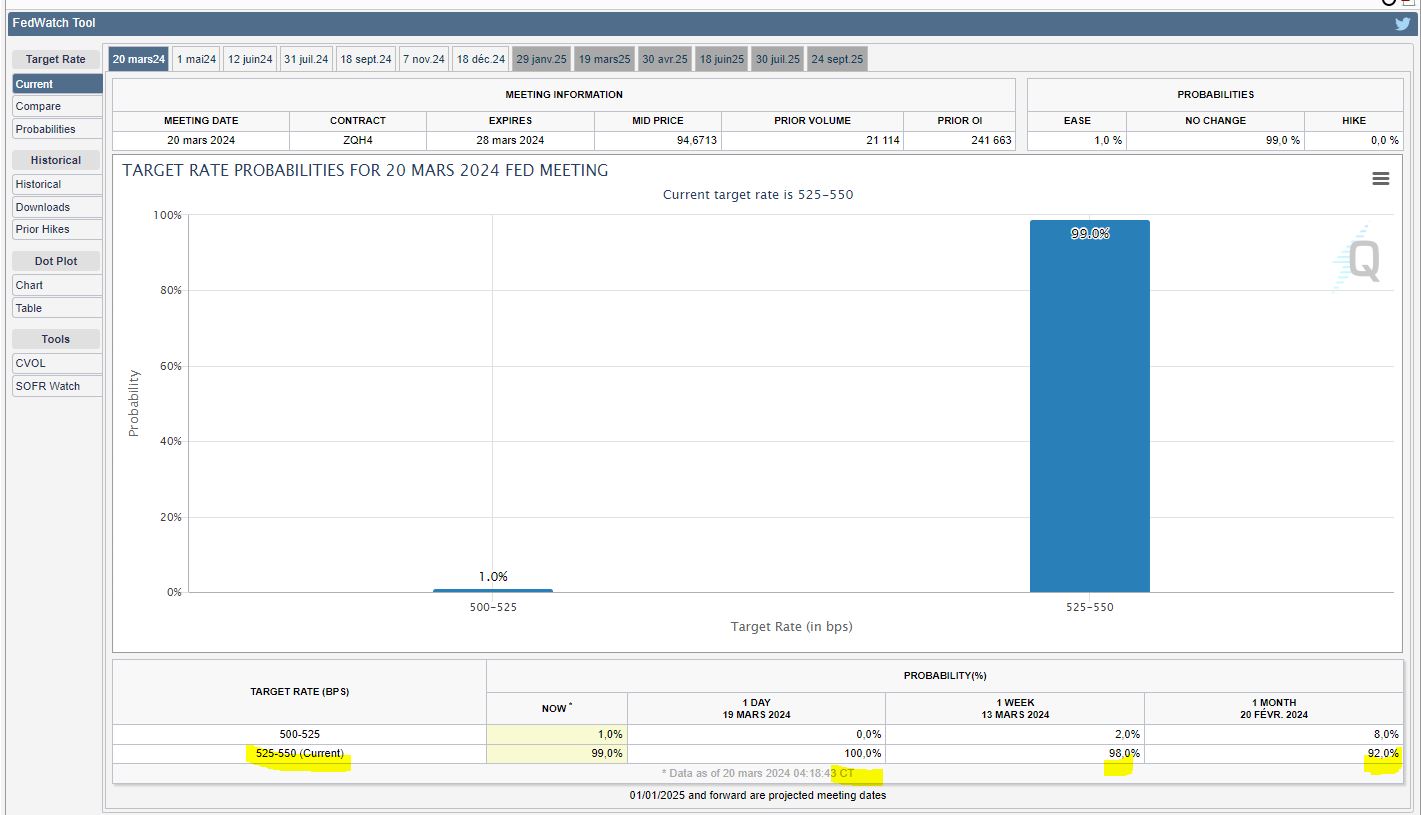1421x815 pixels.
Task: Click the prior volume value 21 114
Action: [x=812, y=140]
